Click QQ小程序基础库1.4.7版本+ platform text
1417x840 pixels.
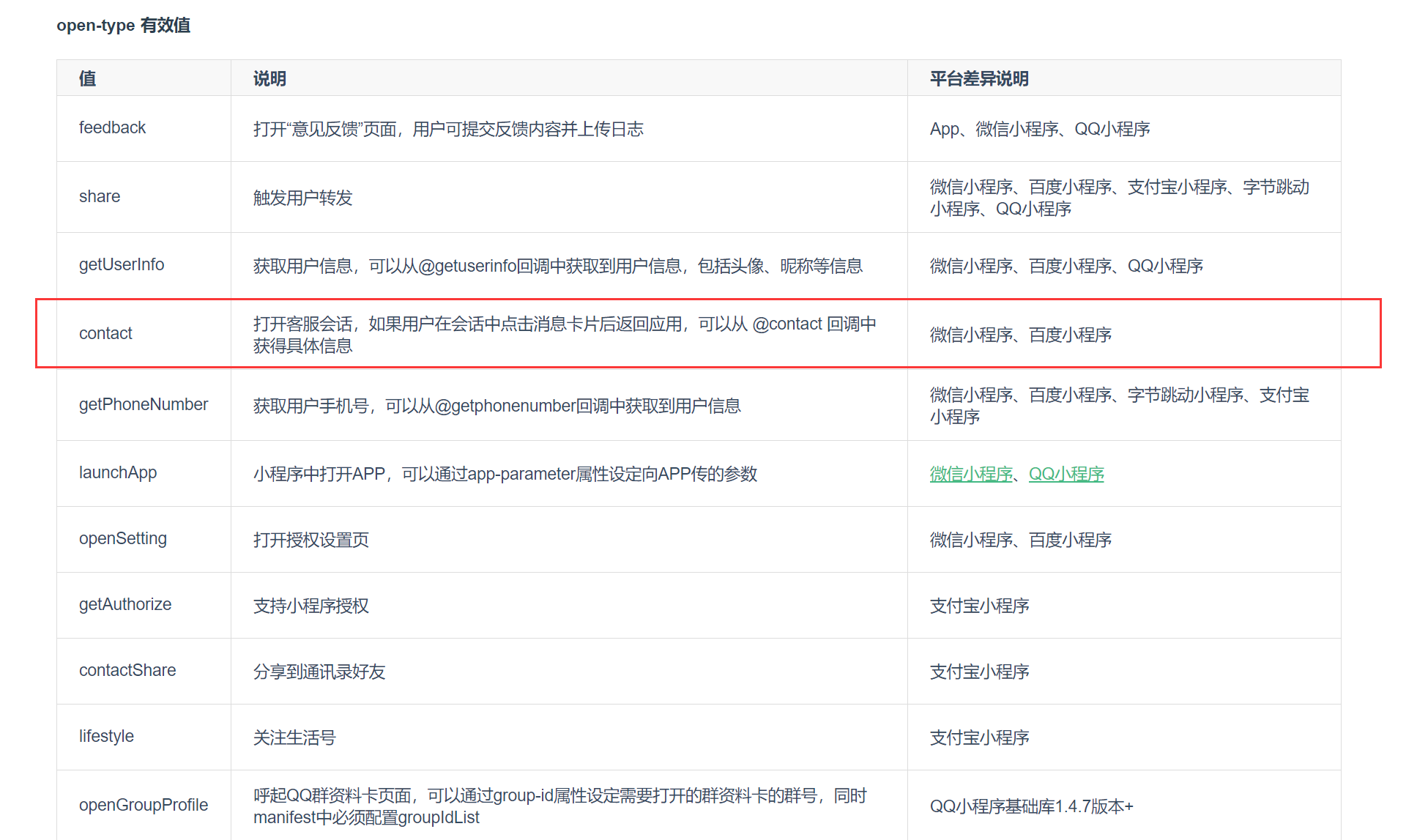coord(1032,806)
